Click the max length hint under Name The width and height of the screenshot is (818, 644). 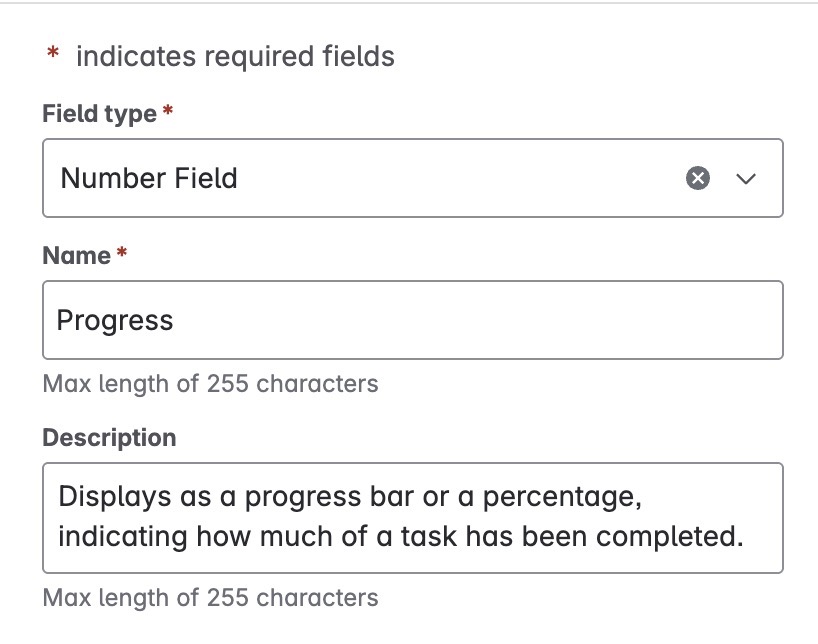click(x=210, y=383)
